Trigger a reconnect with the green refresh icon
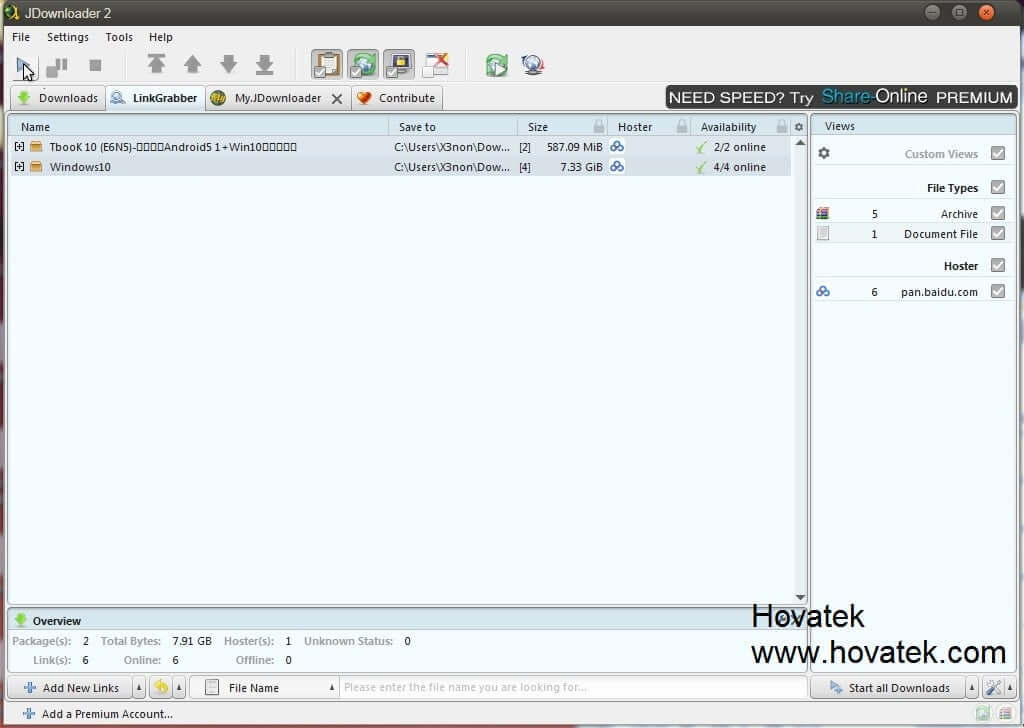1024x728 pixels. [497, 64]
